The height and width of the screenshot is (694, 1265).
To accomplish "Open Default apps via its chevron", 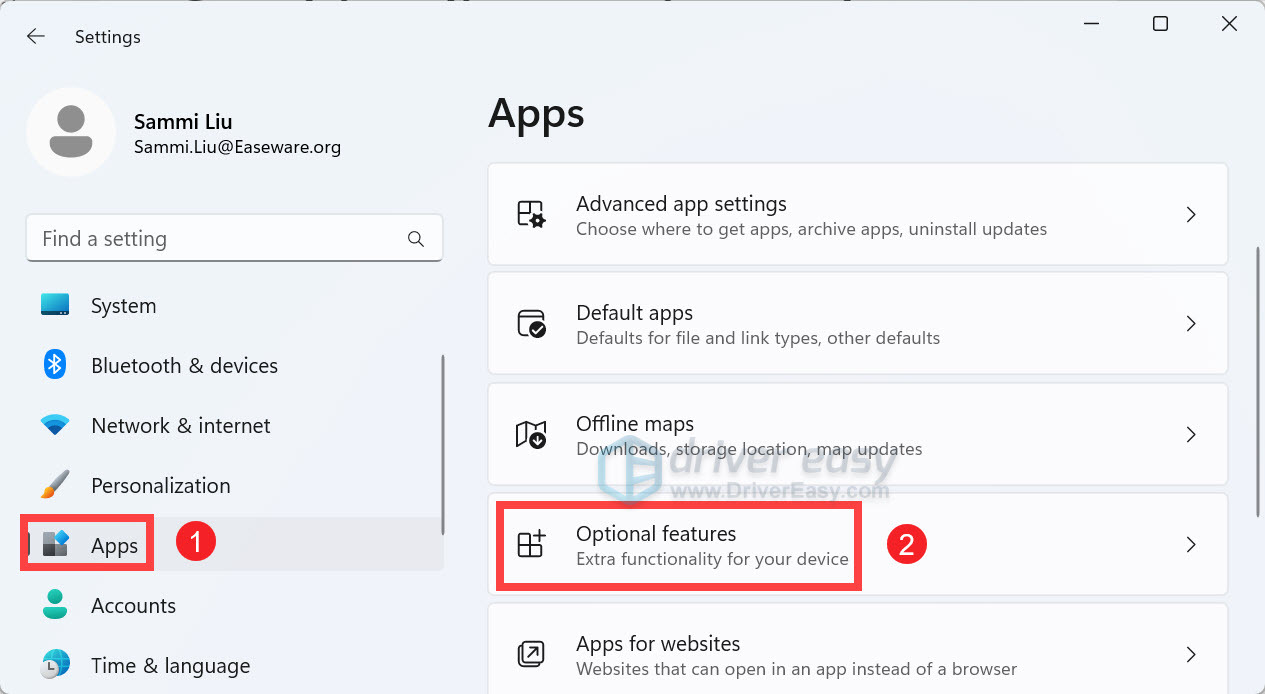I will click(x=1191, y=324).
